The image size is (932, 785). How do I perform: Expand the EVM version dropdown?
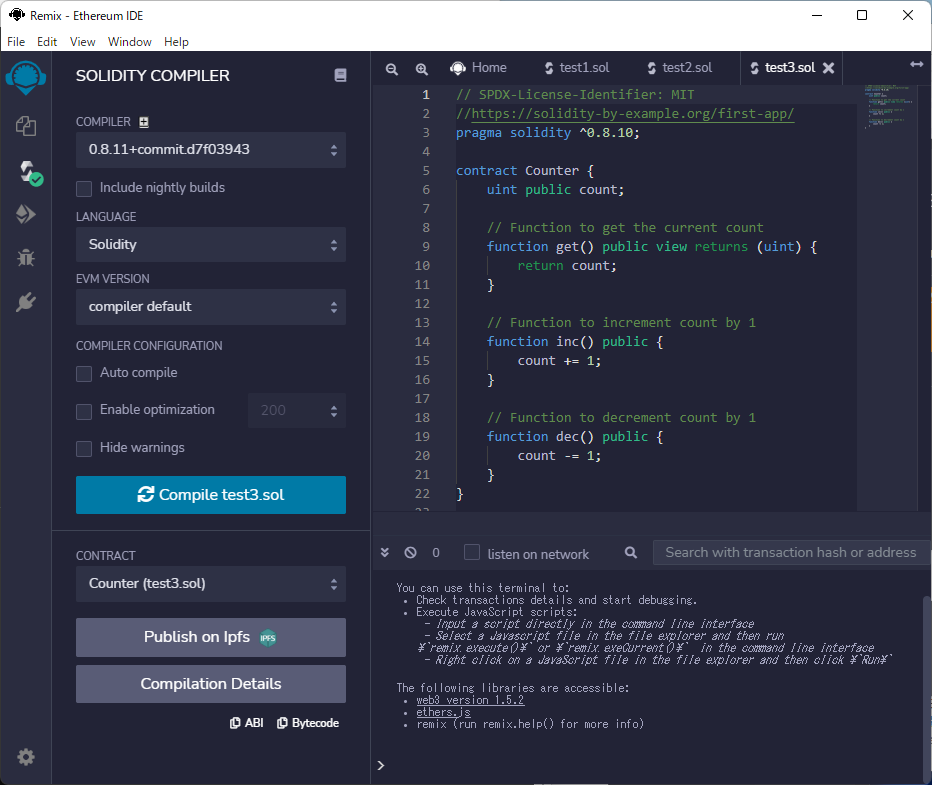click(x=210, y=306)
